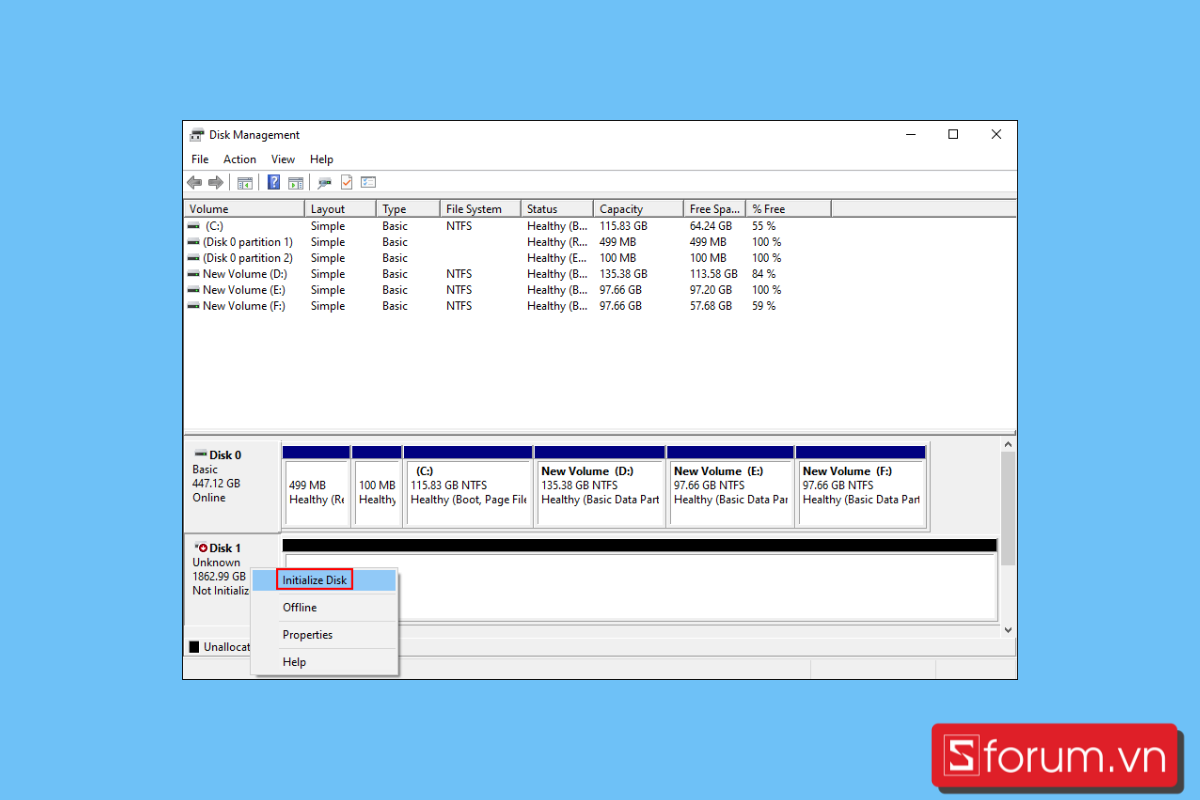The height and width of the screenshot is (800, 1200).
Task: Select Offline in the context menu
Action: click(325, 608)
